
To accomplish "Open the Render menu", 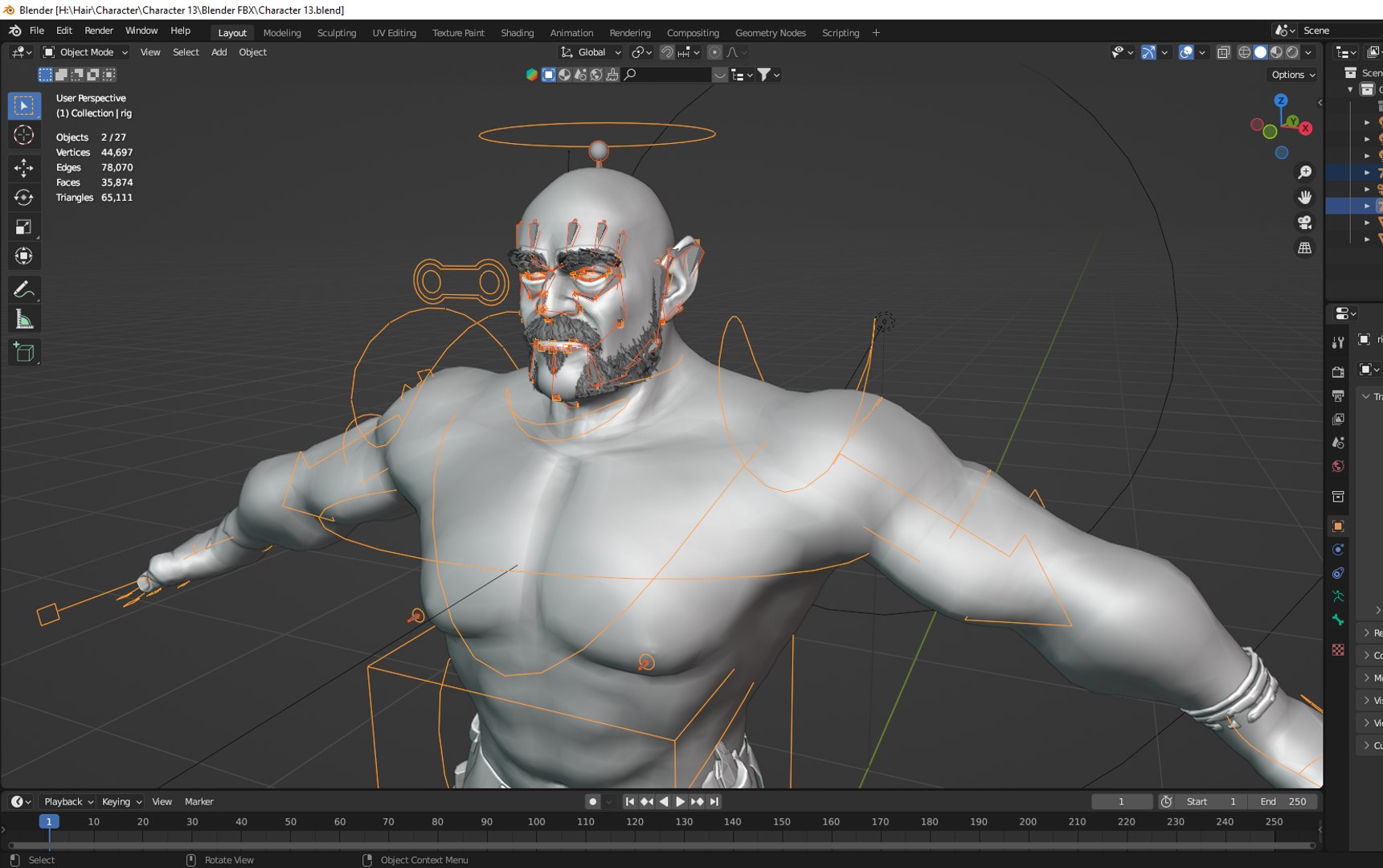I will pyautogui.click(x=99, y=31).
